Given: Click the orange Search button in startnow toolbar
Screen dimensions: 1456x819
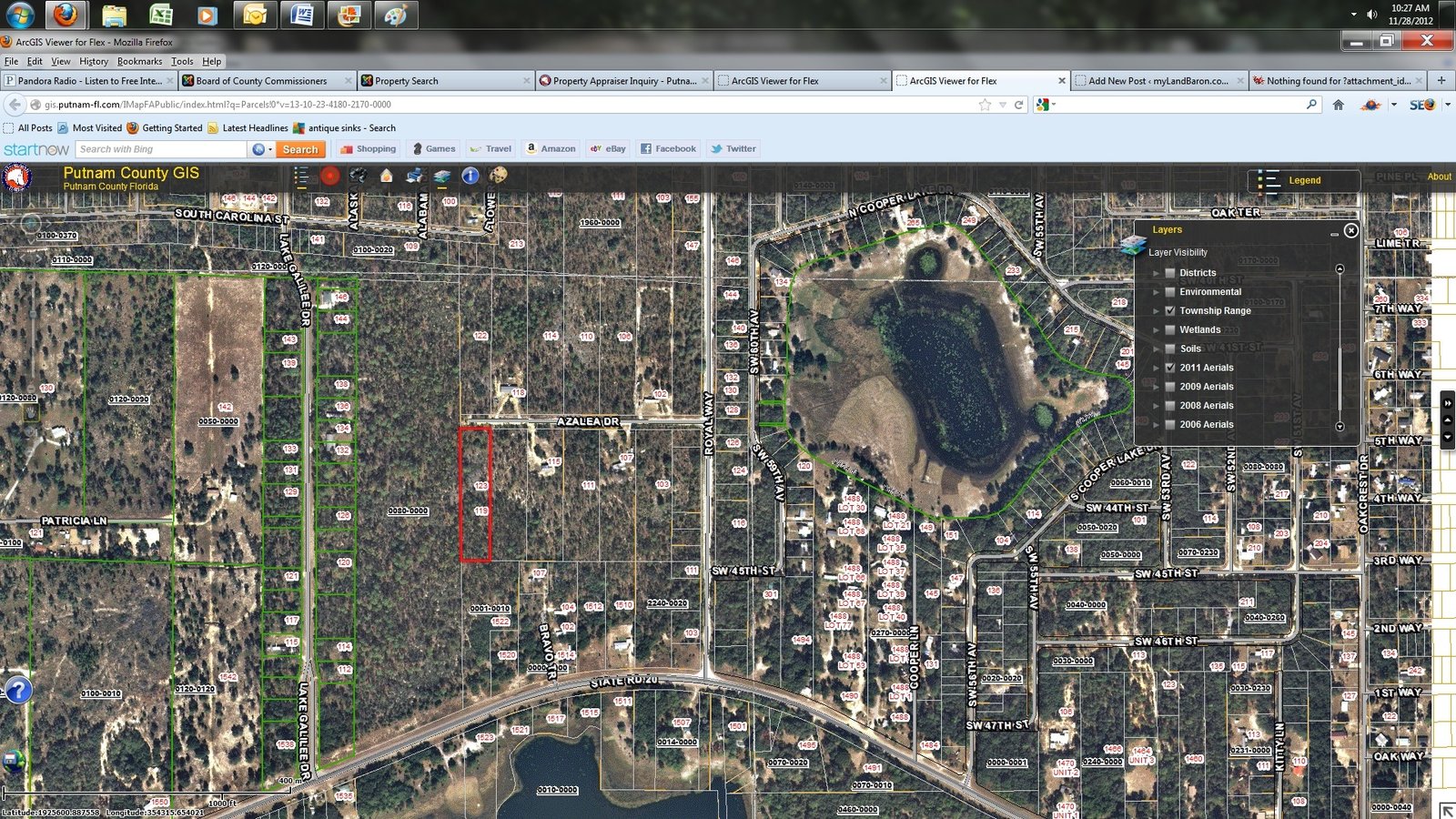Looking at the screenshot, I should pyautogui.click(x=300, y=149).
